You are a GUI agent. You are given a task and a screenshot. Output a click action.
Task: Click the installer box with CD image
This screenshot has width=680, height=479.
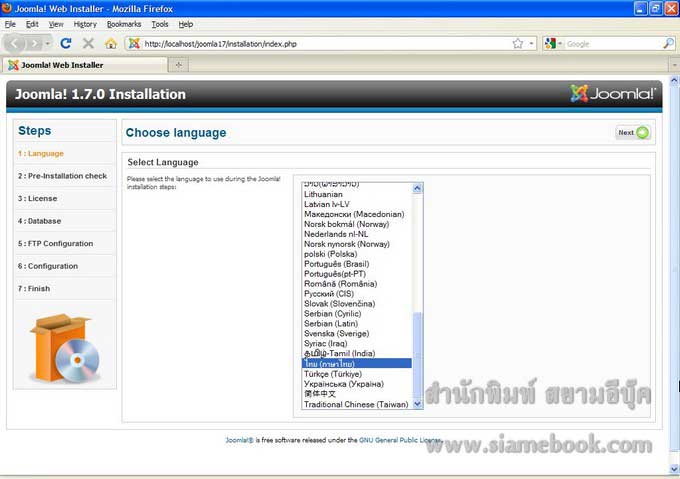65,349
